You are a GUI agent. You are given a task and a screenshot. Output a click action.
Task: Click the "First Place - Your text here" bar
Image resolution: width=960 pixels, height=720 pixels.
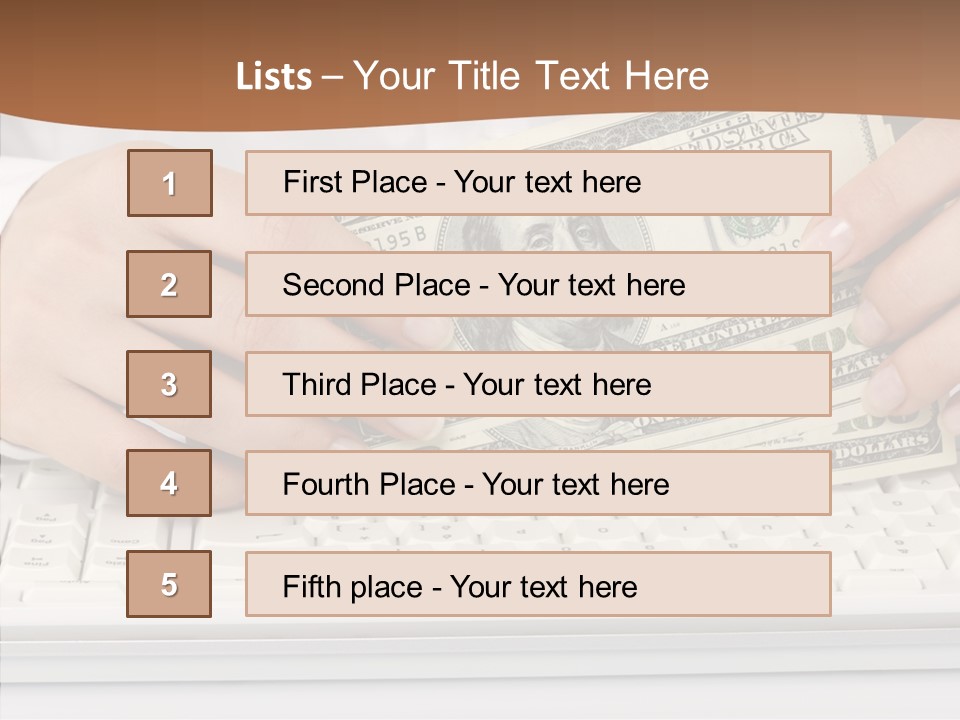[x=538, y=183]
